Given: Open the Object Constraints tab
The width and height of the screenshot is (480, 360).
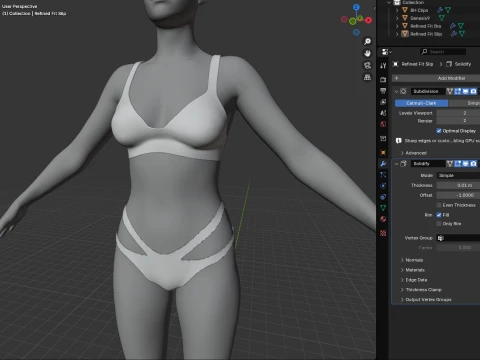Looking at the screenshot, I should pyautogui.click(x=383, y=197).
